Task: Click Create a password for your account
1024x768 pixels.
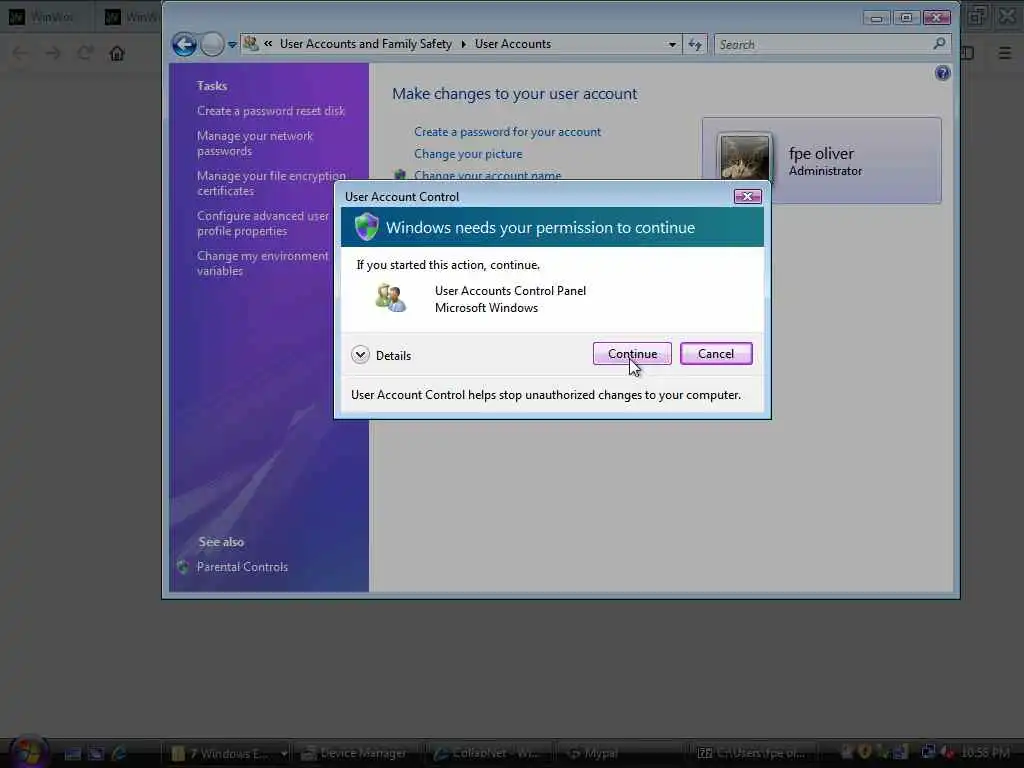Action: pyautogui.click(x=507, y=132)
